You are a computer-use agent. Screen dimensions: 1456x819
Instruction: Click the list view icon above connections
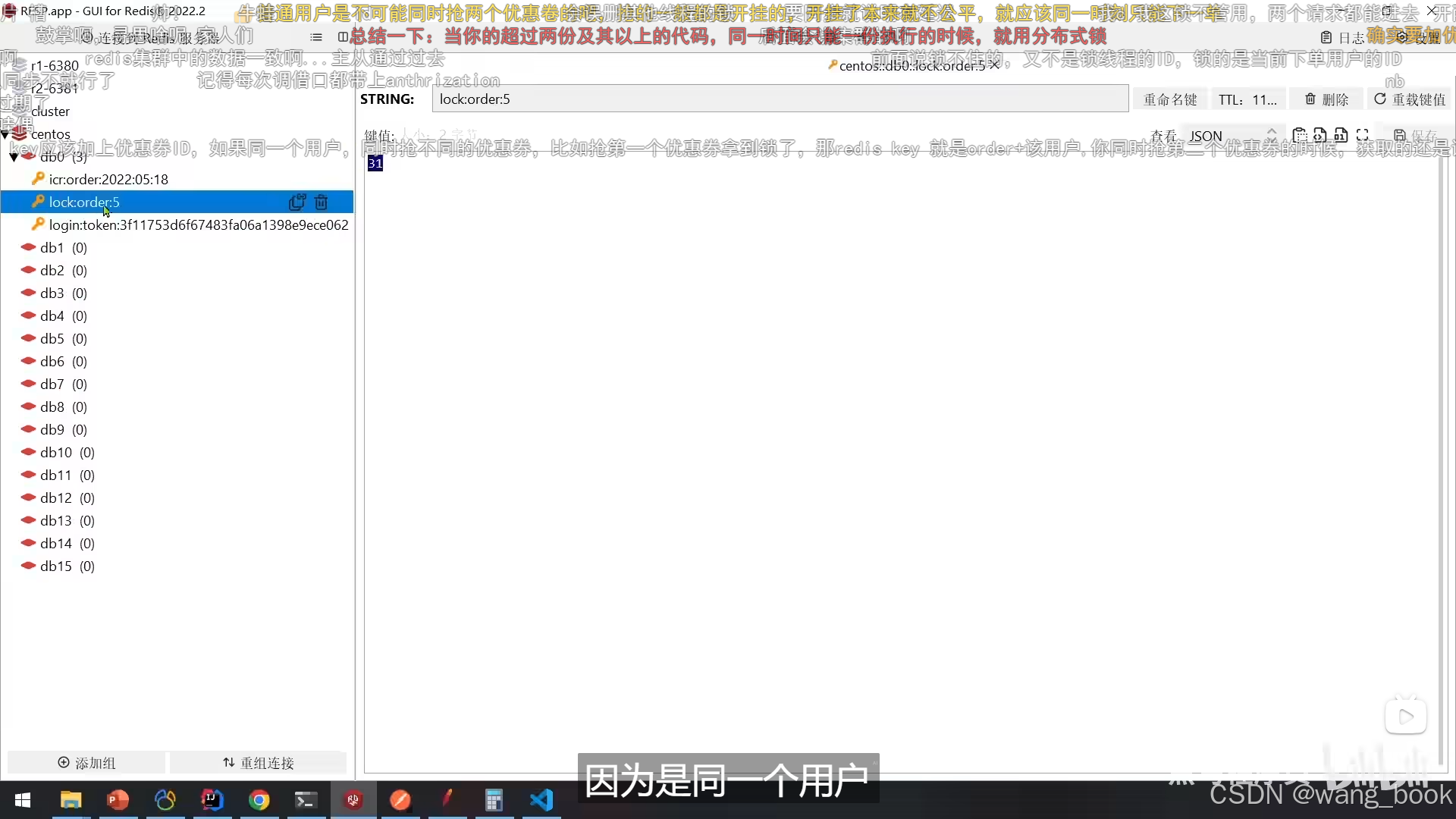click(316, 37)
